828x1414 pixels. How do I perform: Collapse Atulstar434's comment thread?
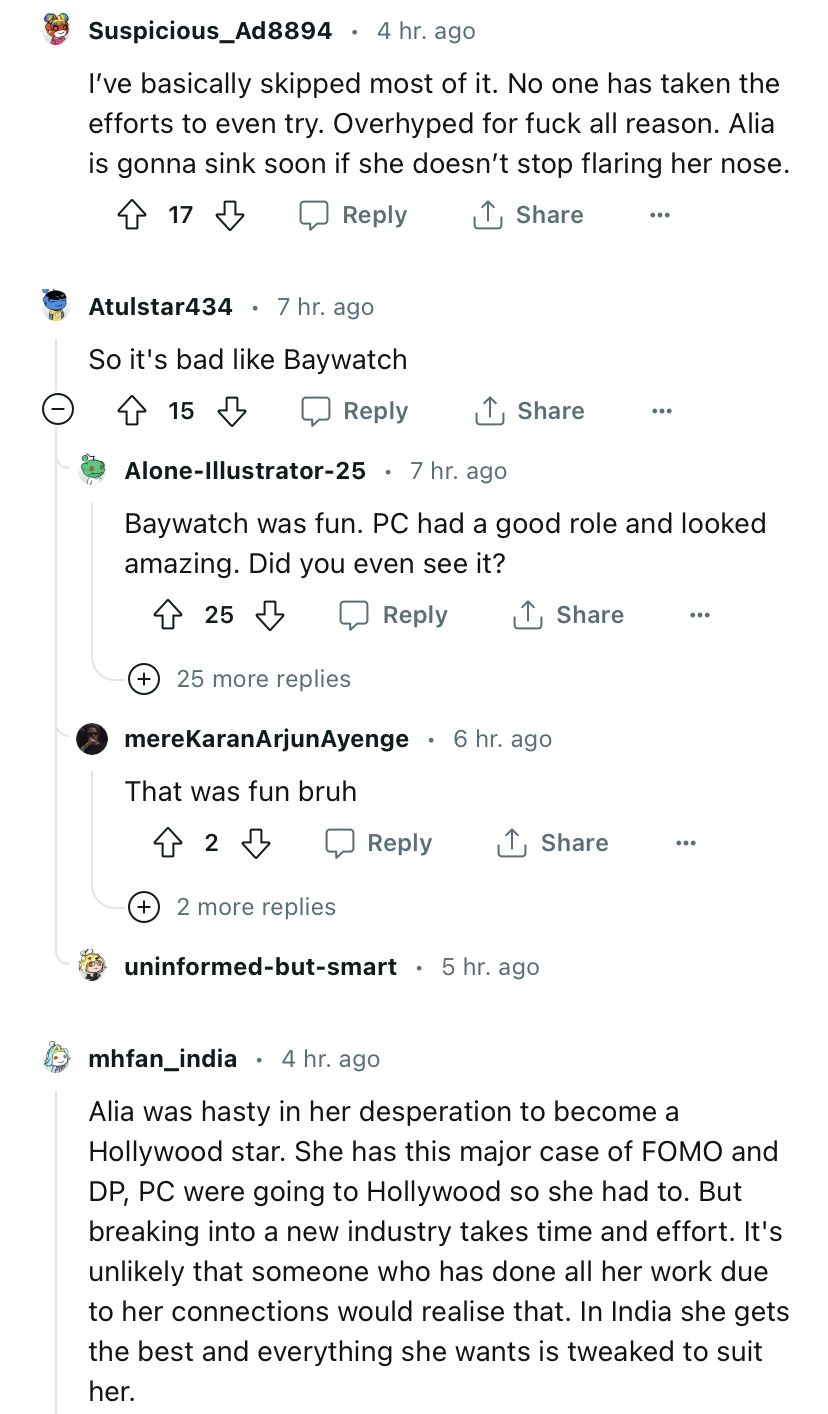point(60,411)
